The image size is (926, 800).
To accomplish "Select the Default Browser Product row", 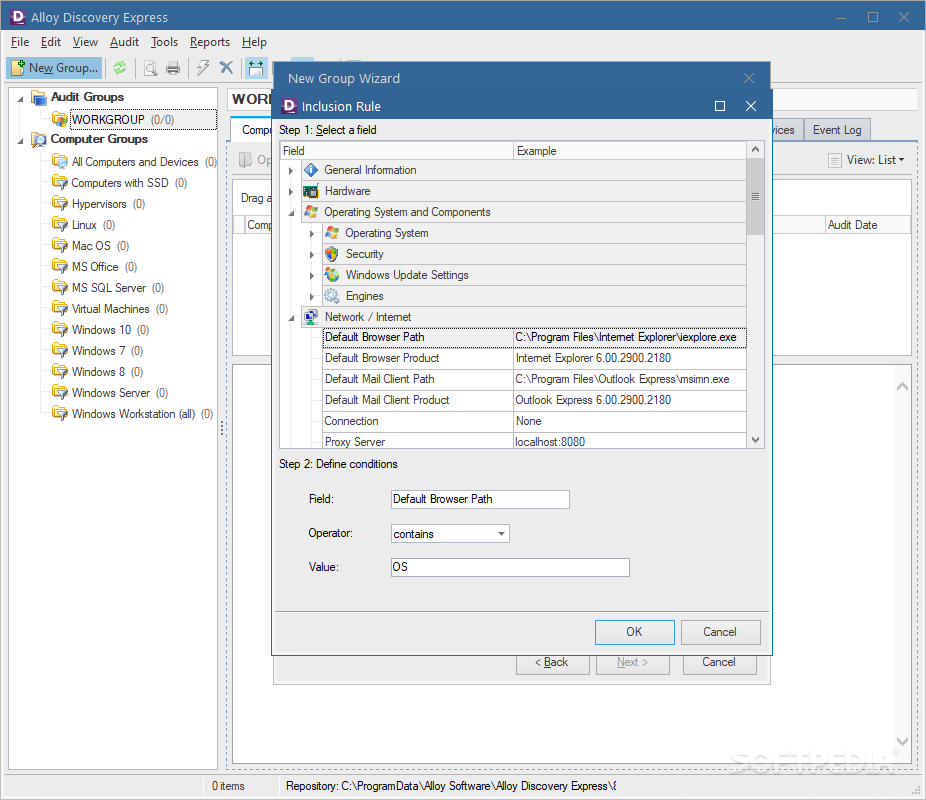I will click(534, 358).
